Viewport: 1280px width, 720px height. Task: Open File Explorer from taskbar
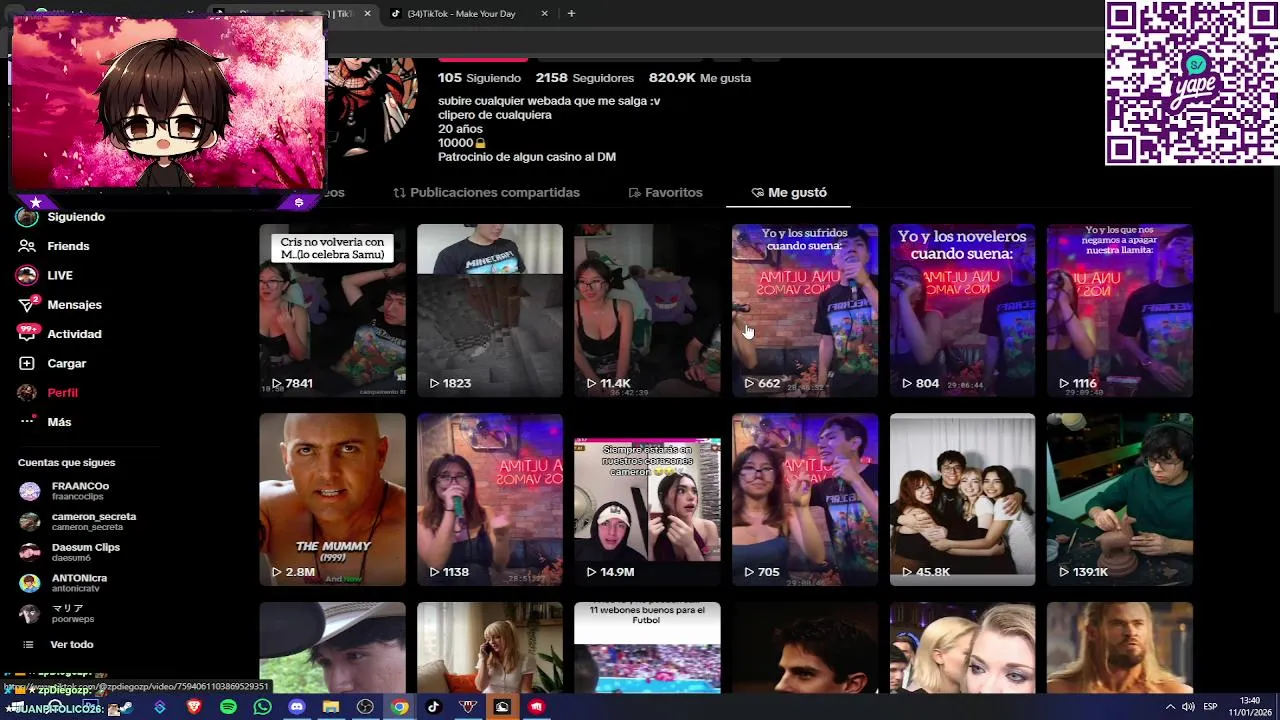331,707
